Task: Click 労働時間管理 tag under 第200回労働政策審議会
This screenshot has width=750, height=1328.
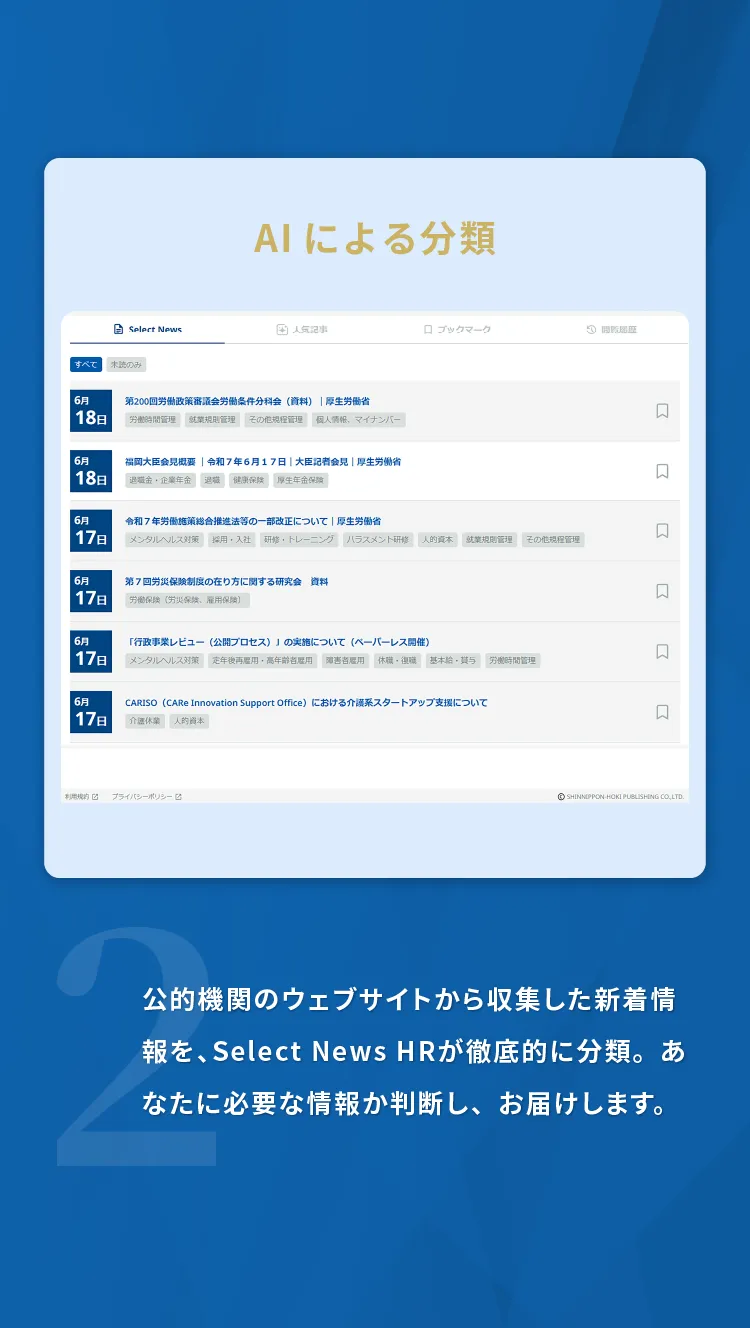Action: tap(152, 420)
